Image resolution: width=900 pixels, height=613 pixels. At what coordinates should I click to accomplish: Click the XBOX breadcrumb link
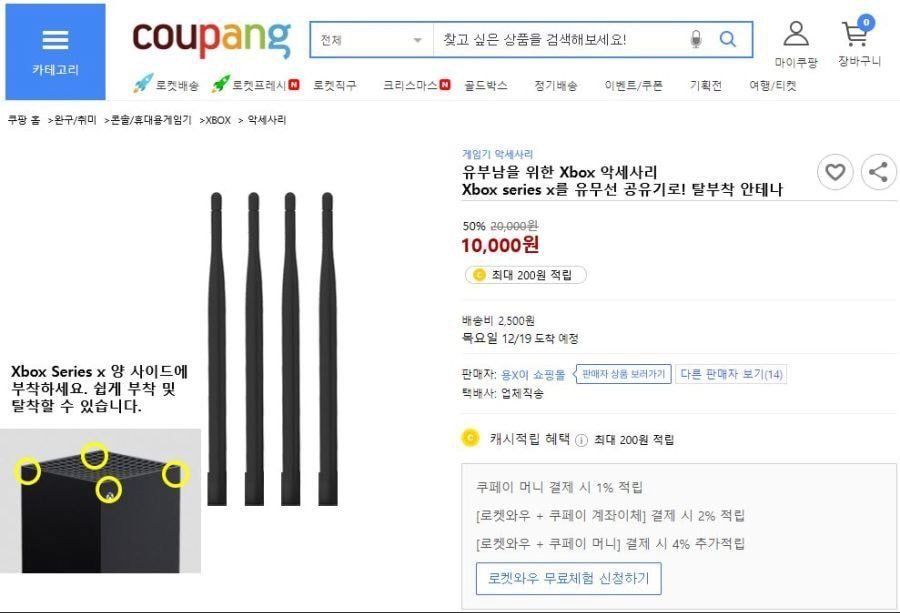point(218,120)
